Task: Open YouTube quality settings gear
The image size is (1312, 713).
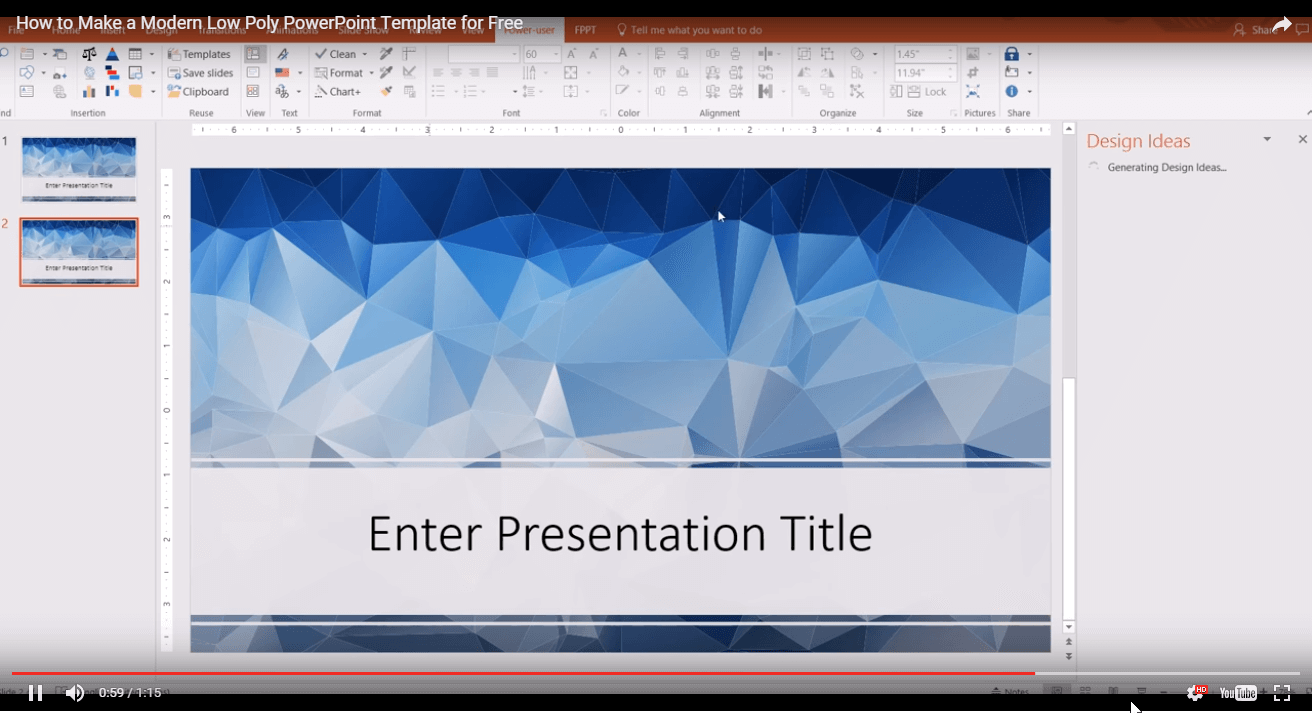Action: [1195, 693]
